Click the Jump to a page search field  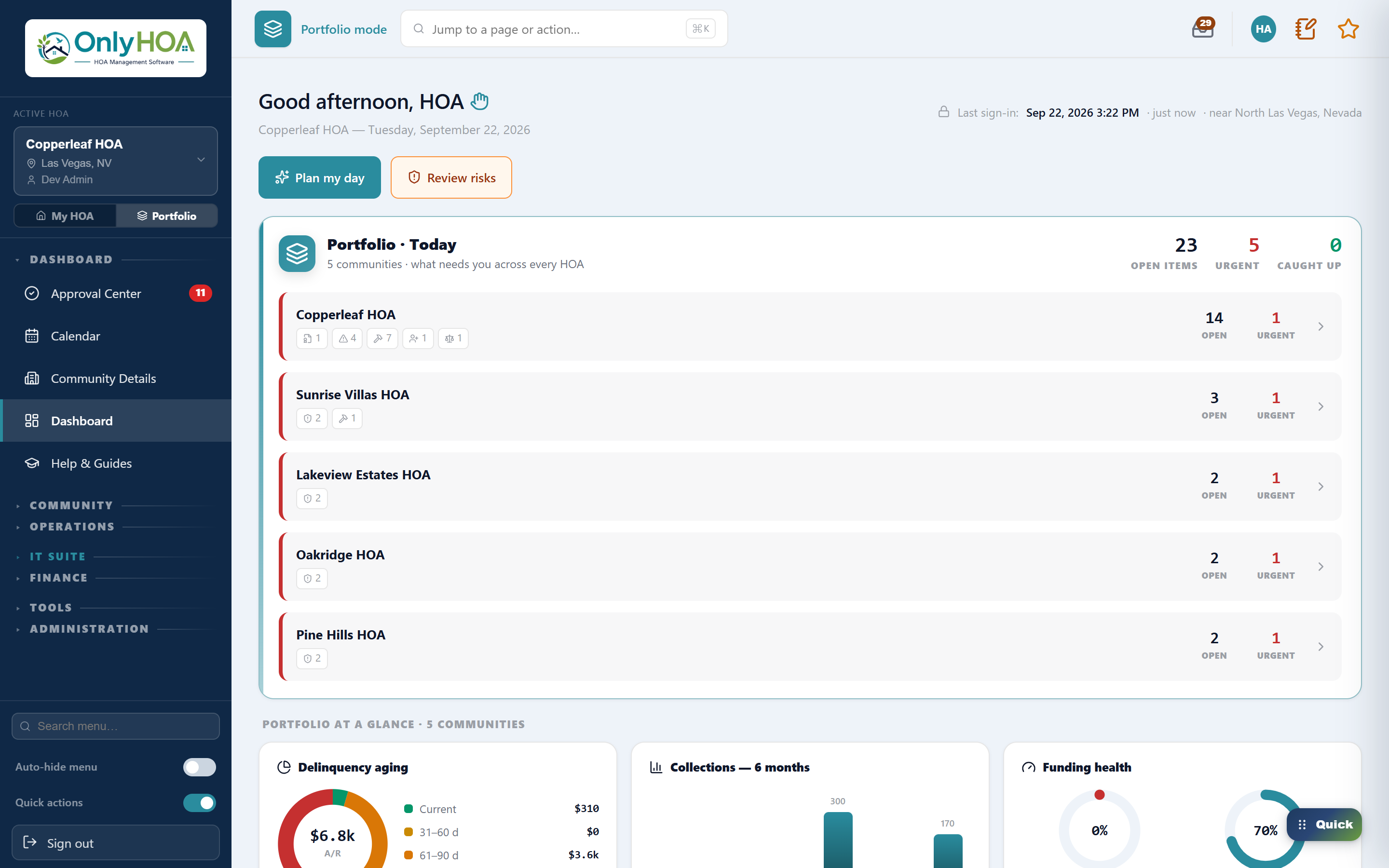click(564, 29)
